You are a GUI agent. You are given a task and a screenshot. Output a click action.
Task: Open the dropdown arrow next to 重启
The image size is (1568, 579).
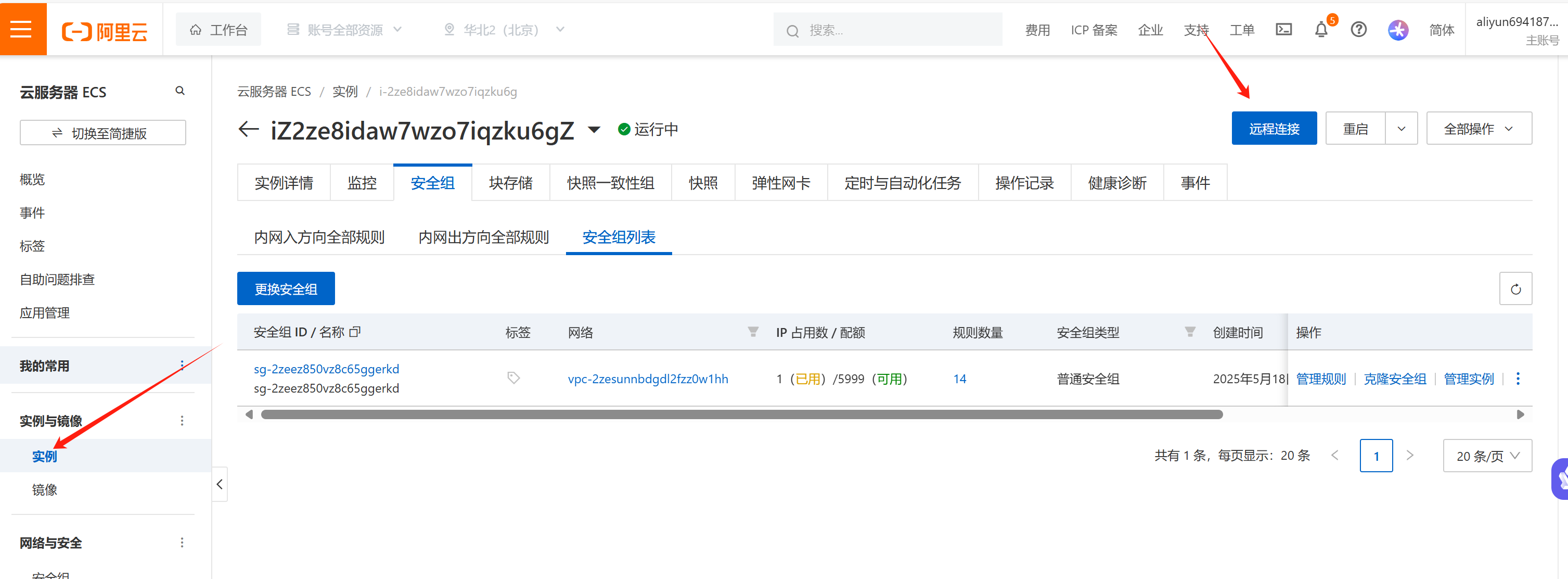pyautogui.click(x=1401, y=129)
